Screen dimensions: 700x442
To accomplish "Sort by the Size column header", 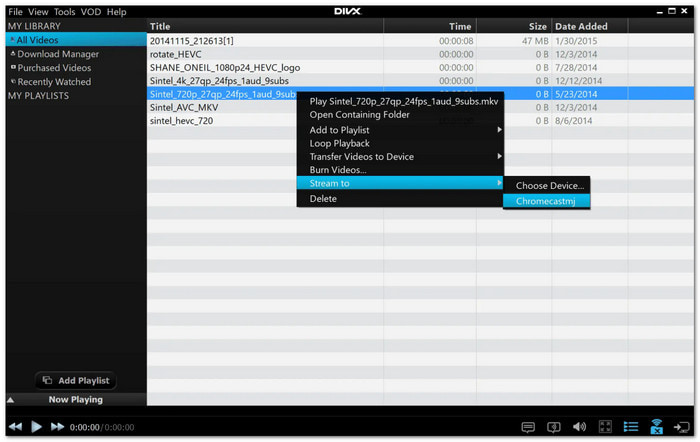I will tap(514, 26).
